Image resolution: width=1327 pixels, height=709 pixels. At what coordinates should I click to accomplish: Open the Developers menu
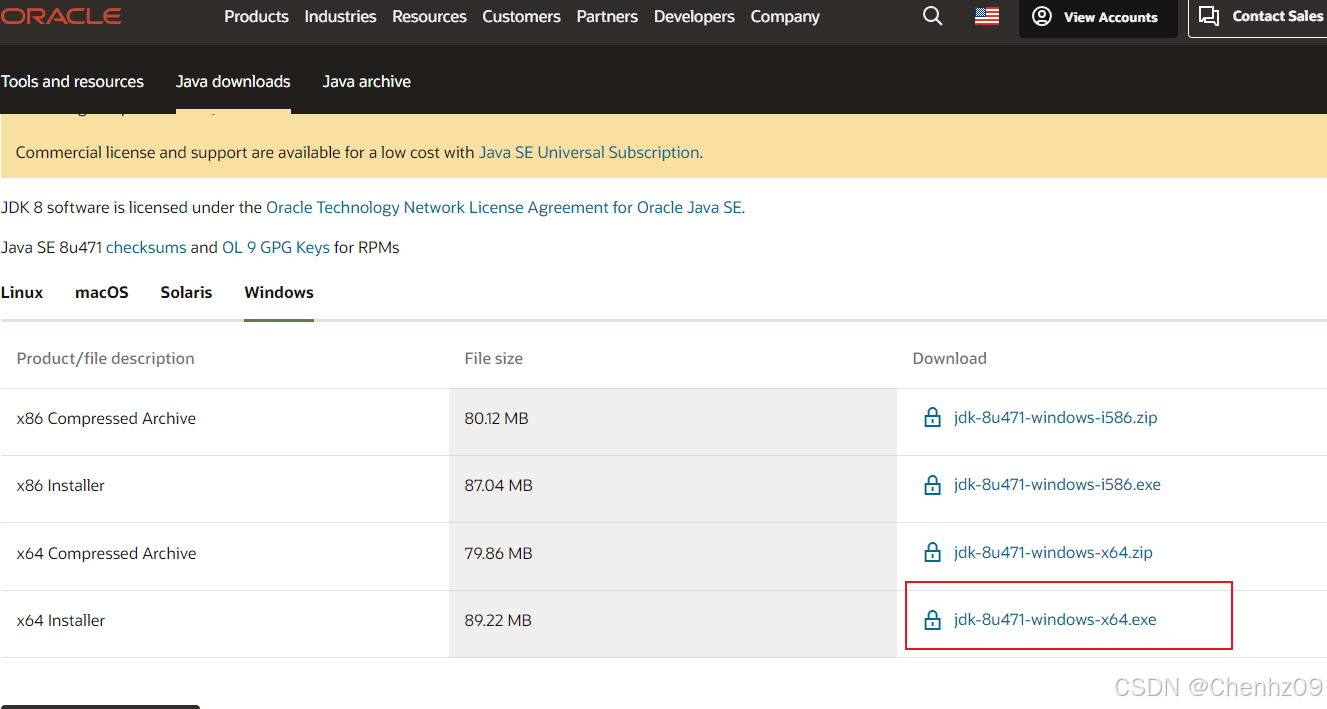coord(694,16)
